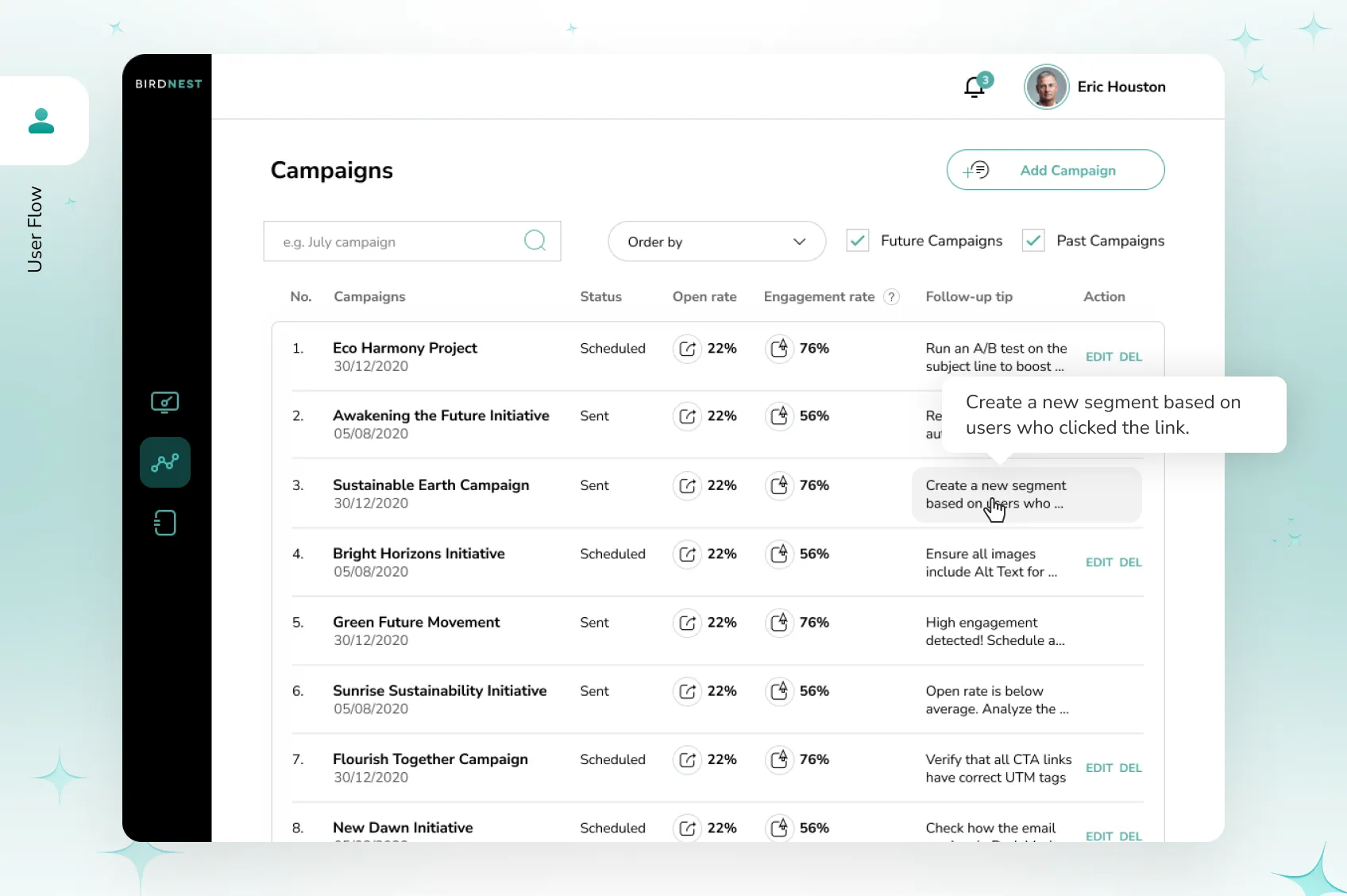Click the search magnifier icon
This screenshot has width=1347, height=896.
coord(535,241)
